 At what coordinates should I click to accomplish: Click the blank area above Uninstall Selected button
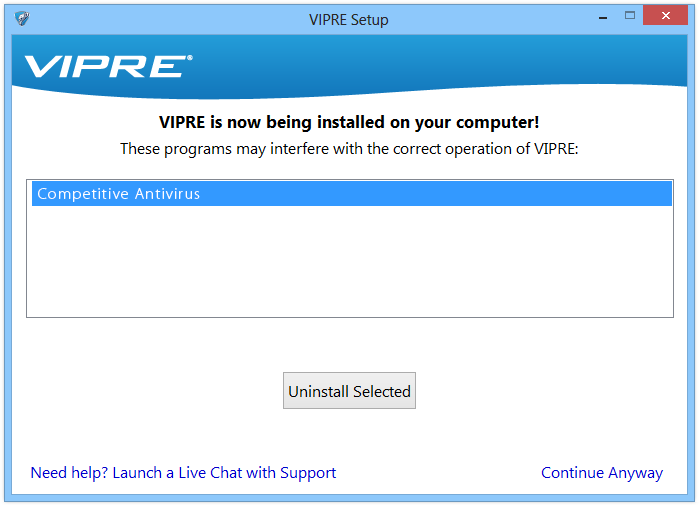[x=349, y=345]
